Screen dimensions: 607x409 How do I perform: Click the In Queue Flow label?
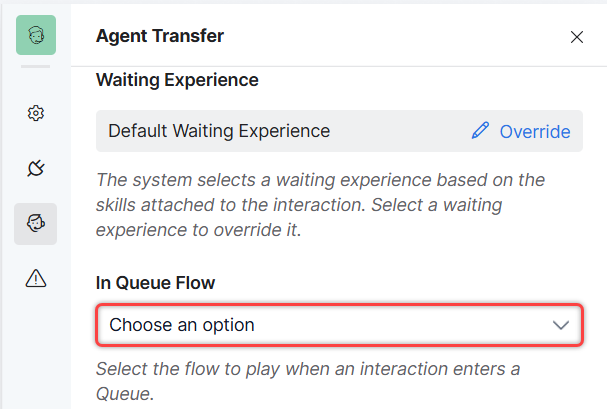pos(155,283)
